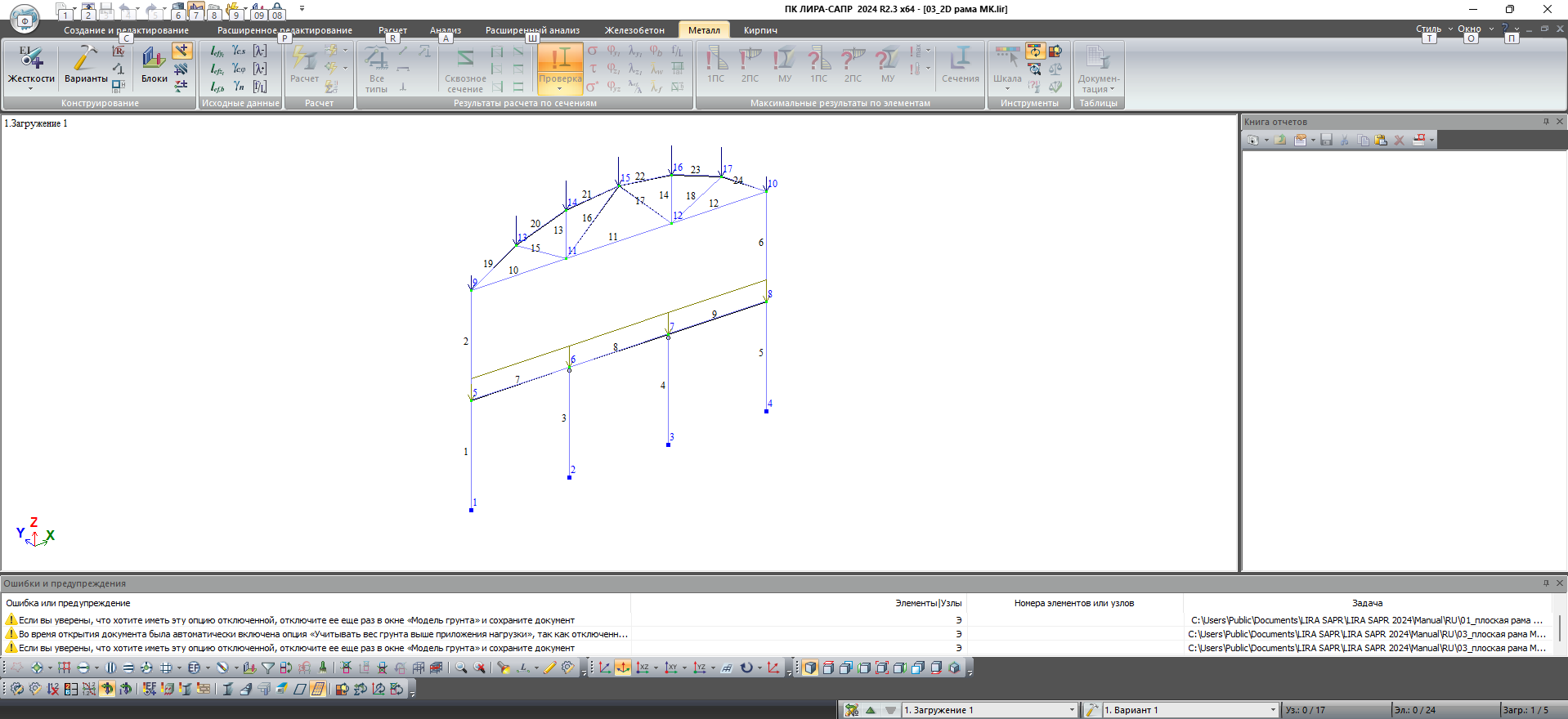Switch to the Железобетон ribbon tab

pyautogui.click(x=634, y=30)
